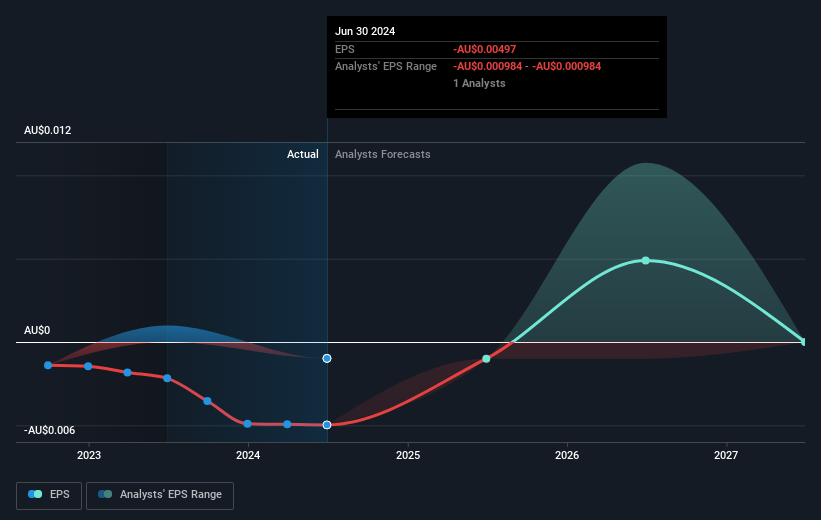Select the mid-2025 forecast EPS point
This screenshot has height=520, width=821.
pos(486,359)
